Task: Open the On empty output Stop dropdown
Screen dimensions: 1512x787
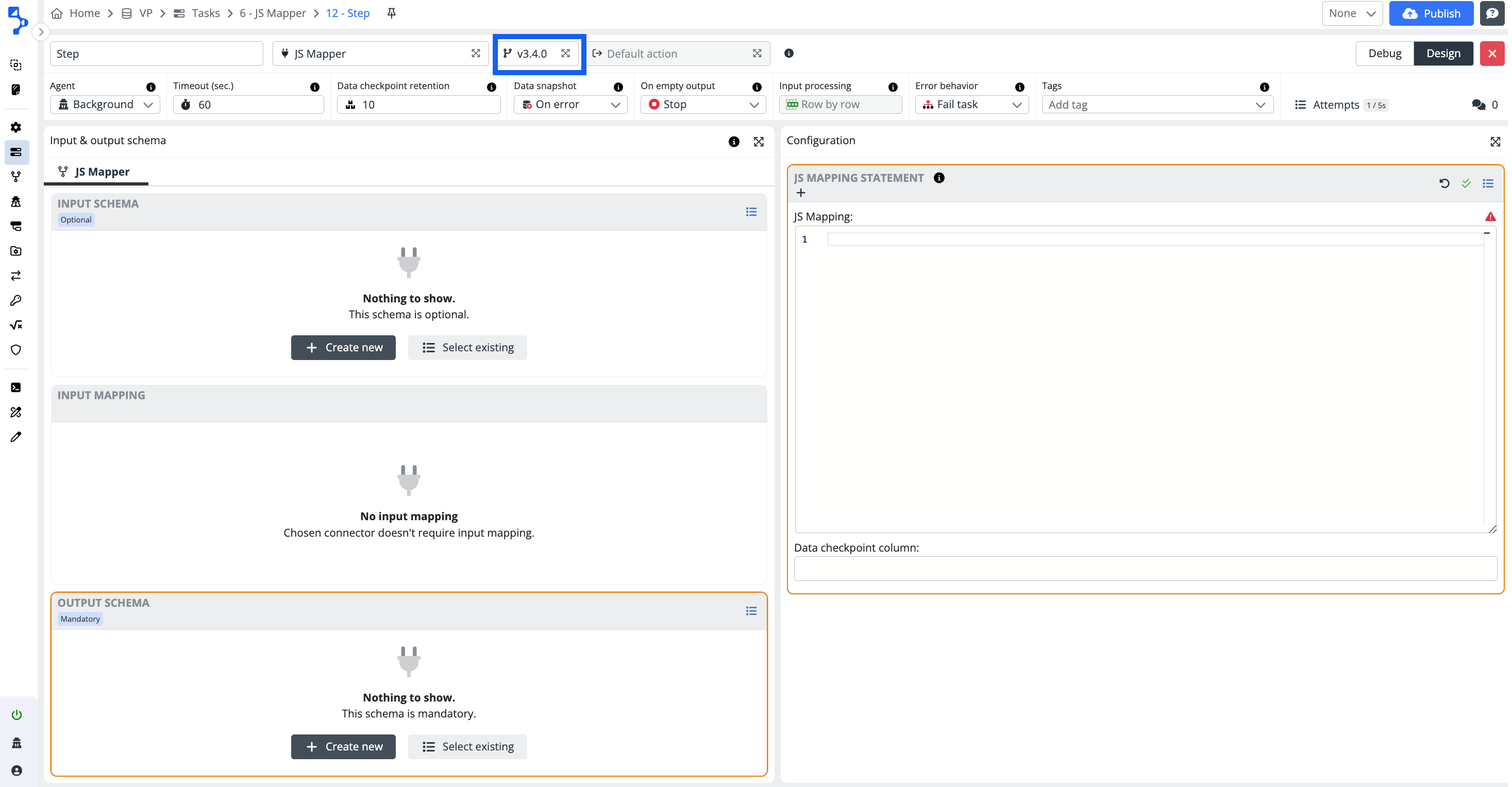Action: pos(702,105)
